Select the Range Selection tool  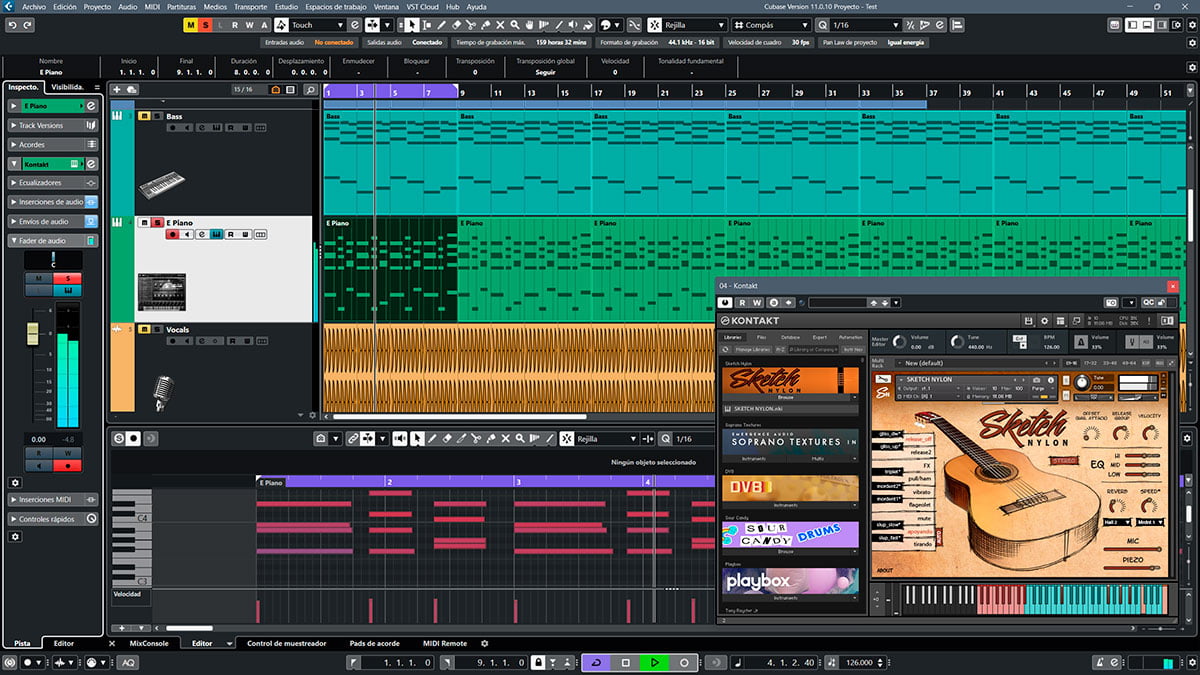click(x=427, y=25)
